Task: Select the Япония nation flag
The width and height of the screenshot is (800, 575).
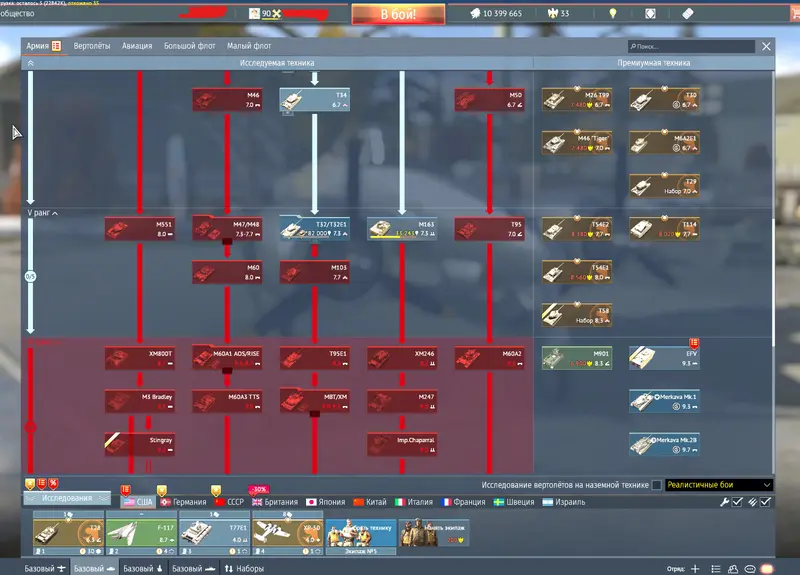Action: [324, 502]
